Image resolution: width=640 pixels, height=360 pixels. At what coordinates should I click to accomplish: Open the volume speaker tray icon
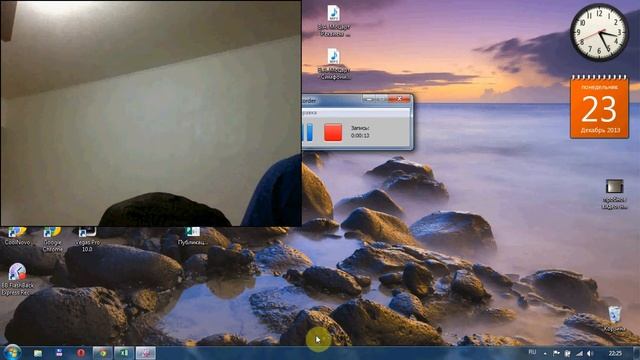[590, 353]
